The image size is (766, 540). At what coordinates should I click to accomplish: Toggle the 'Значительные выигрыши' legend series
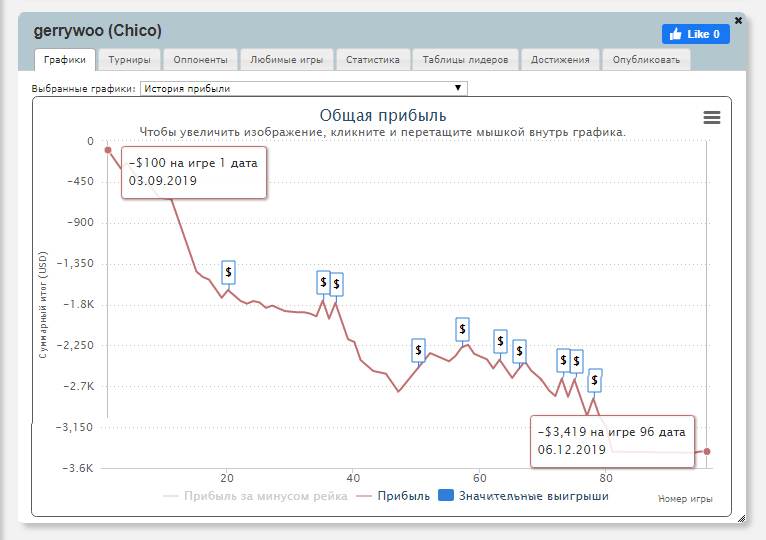pyautogui.click(x=522, y=496)
